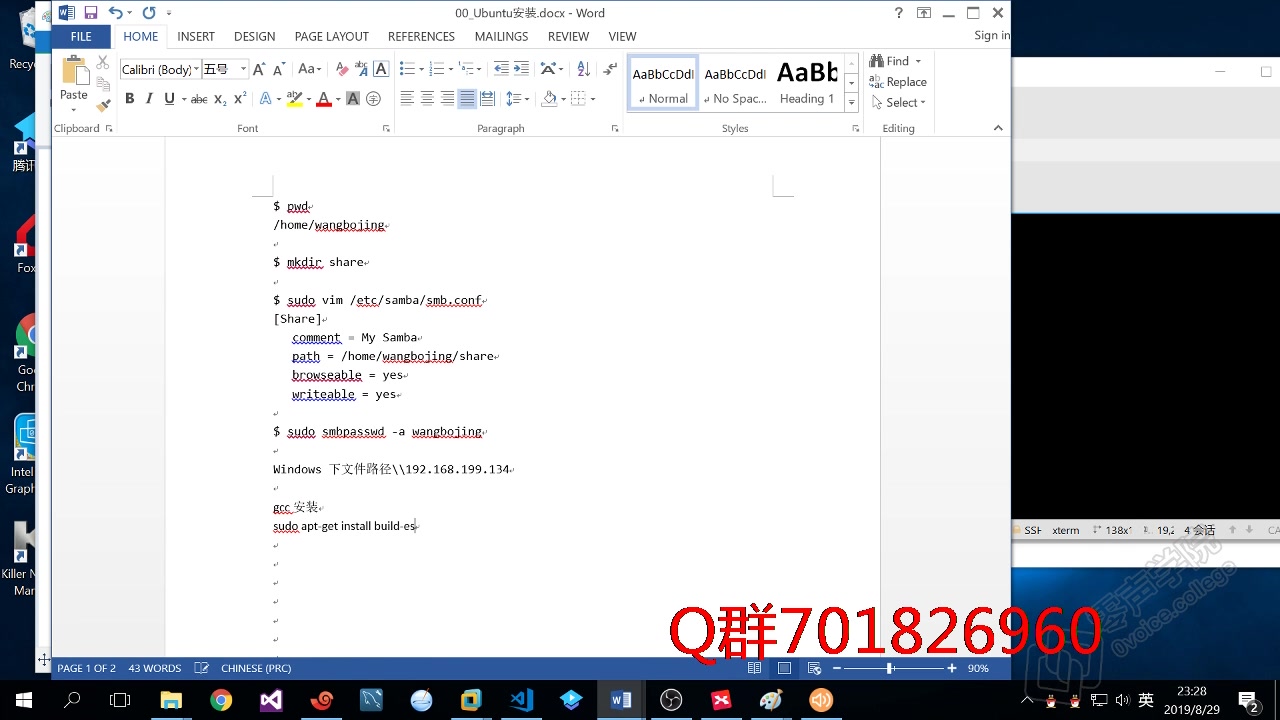1280x720 pixels.
Task: Make selected text subscript
Action: click(x=218, y=98)
